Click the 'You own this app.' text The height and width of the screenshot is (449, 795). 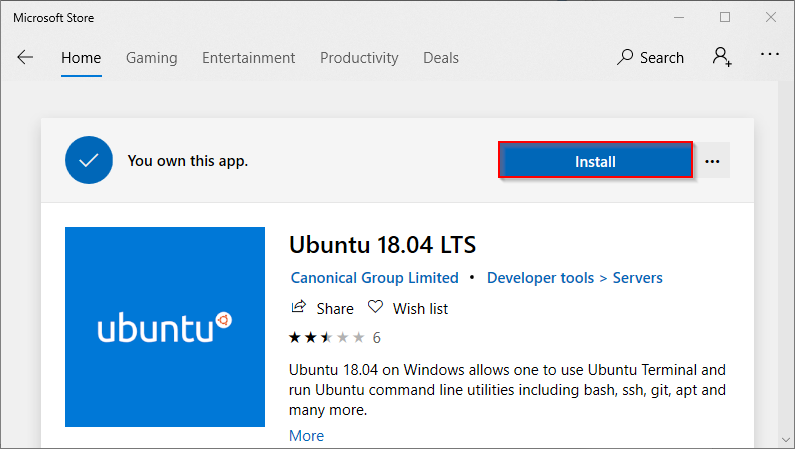(x=188, y=161)
